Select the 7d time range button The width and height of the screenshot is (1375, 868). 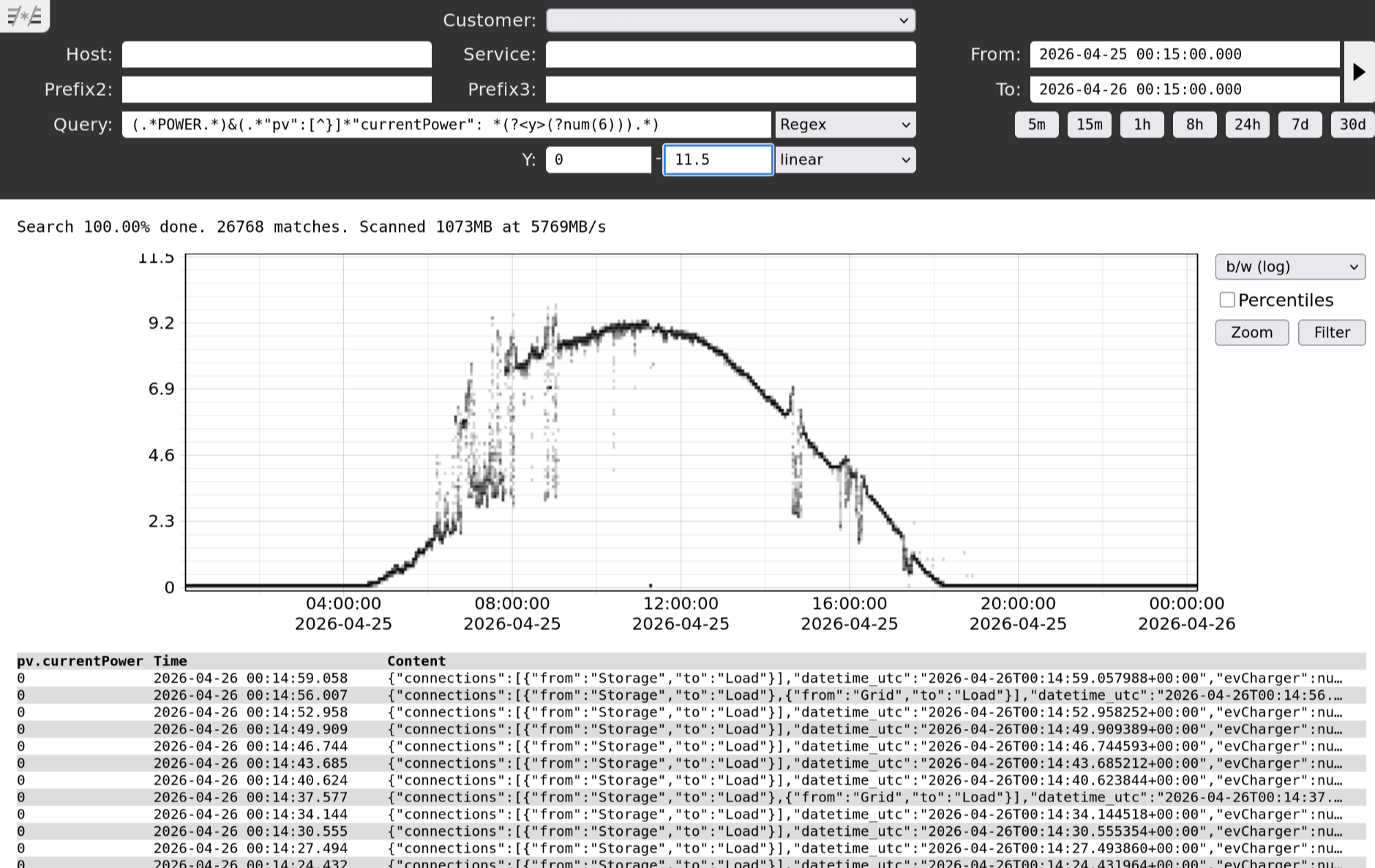point(1300,124)
